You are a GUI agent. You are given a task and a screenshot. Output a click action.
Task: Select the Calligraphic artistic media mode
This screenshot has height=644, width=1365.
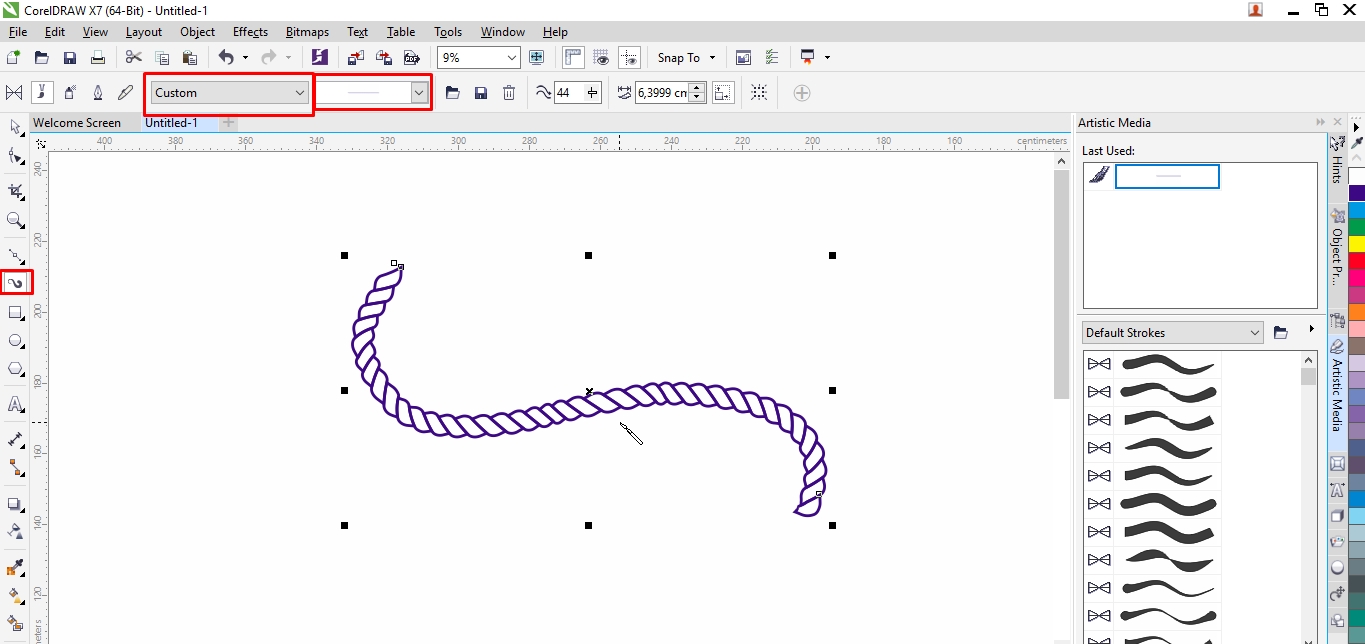98,93
